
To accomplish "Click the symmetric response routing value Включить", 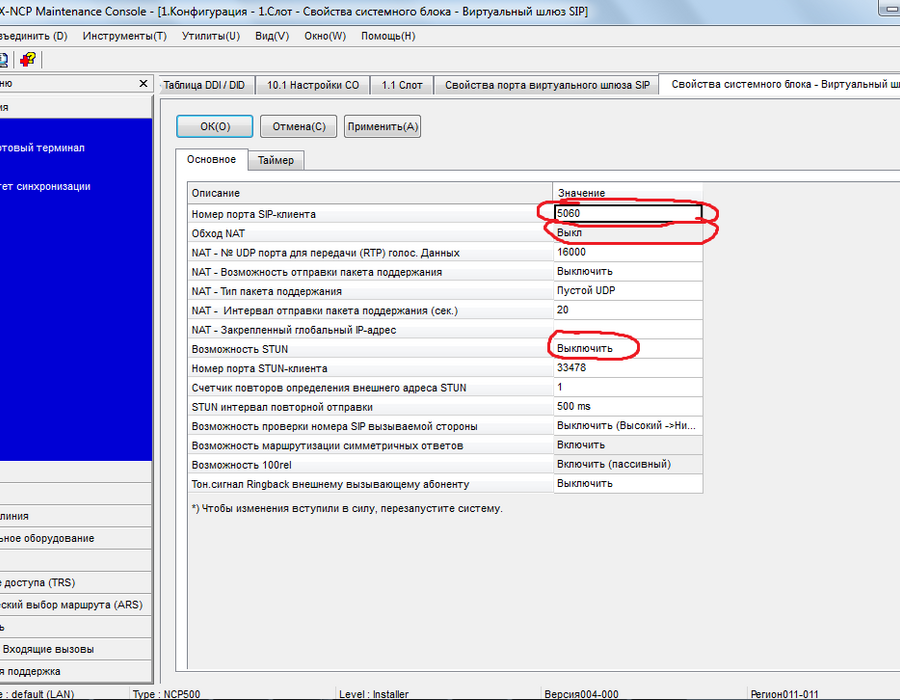I will pyautogui.click(x=628, y=445).
